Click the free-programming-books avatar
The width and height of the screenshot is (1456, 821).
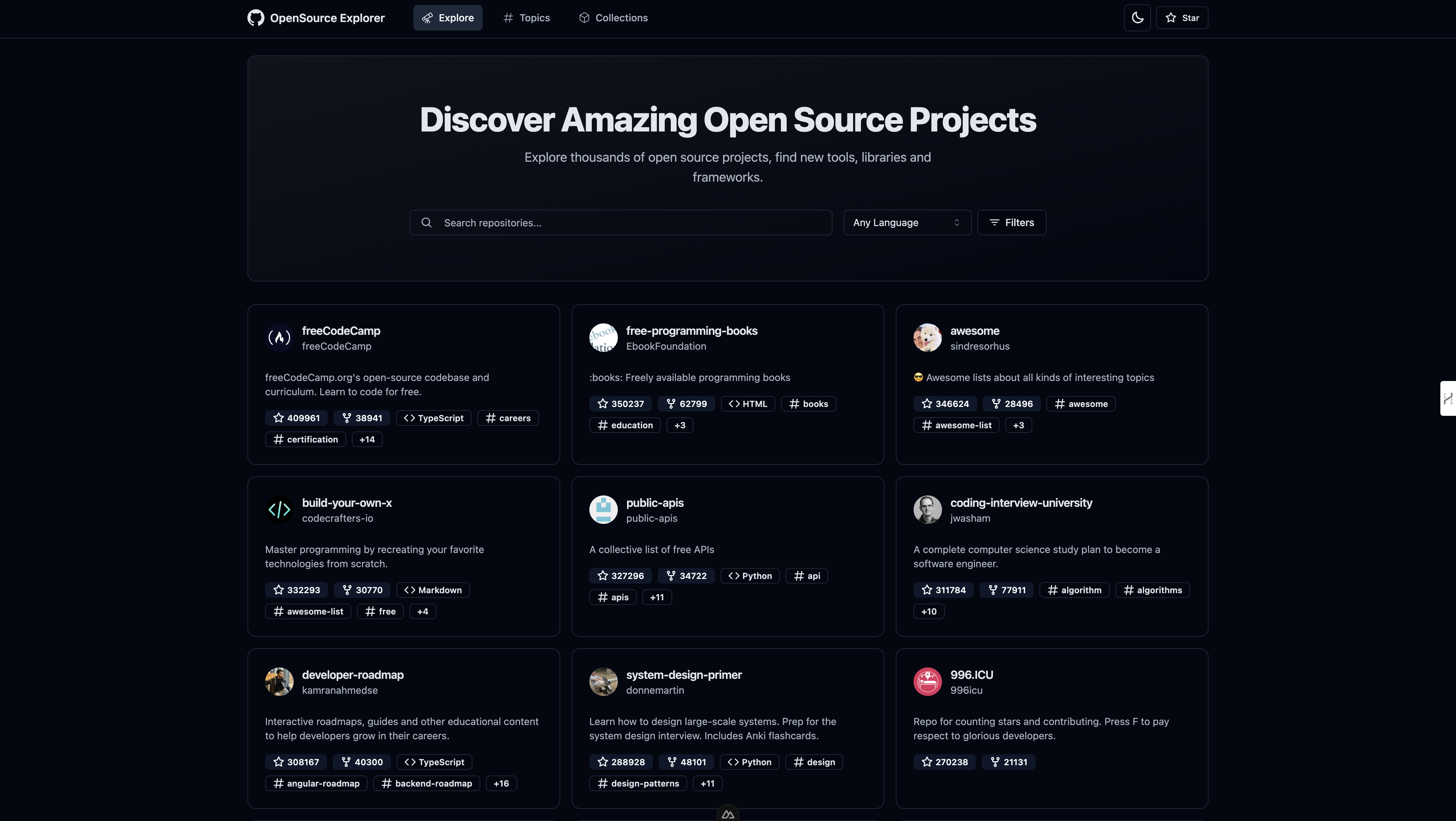pyautogui.click(x=603, y=337)
